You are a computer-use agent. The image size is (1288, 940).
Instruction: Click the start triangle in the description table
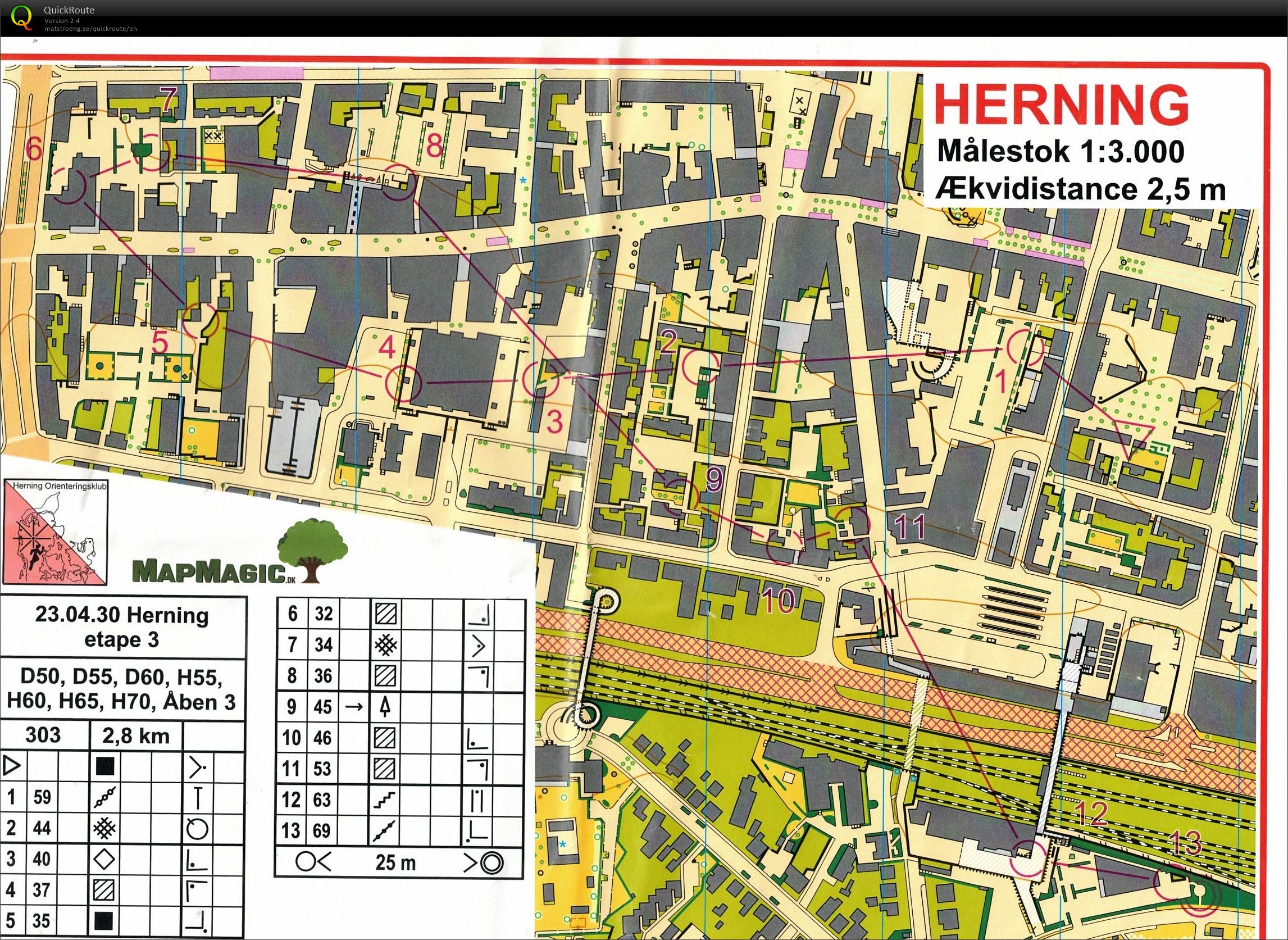pyautogui.click(x=12, y=765)
